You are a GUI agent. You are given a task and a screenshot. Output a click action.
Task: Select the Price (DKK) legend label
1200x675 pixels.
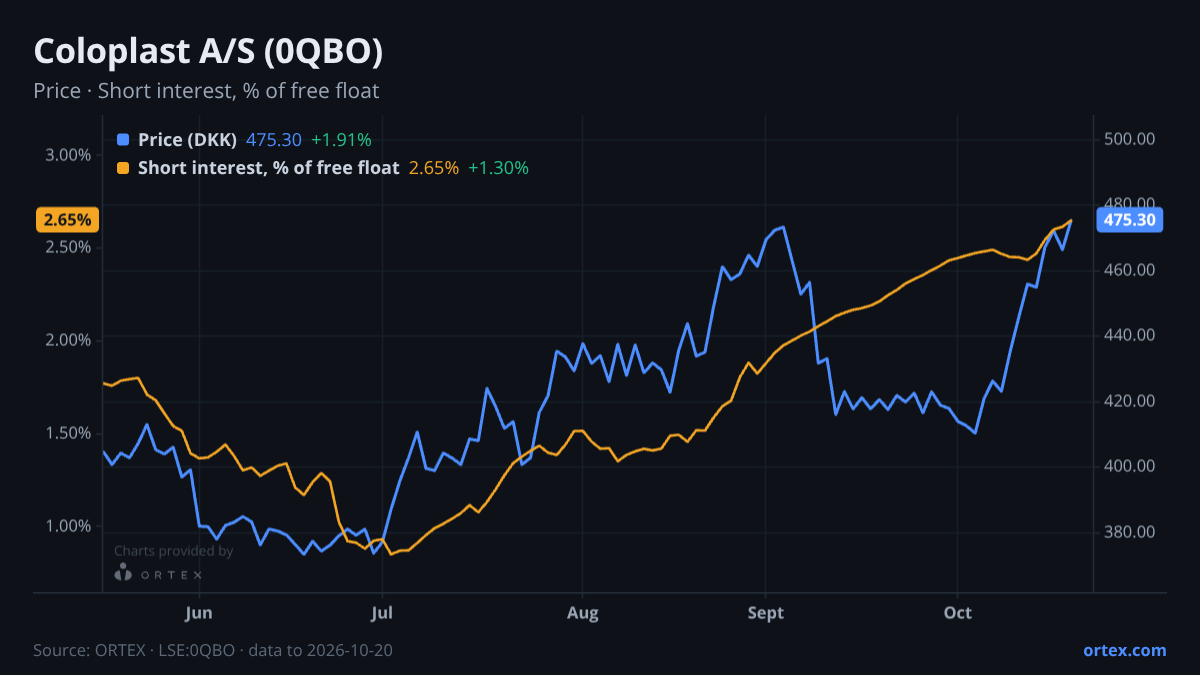pyautogui.click(x=187, y=140)
